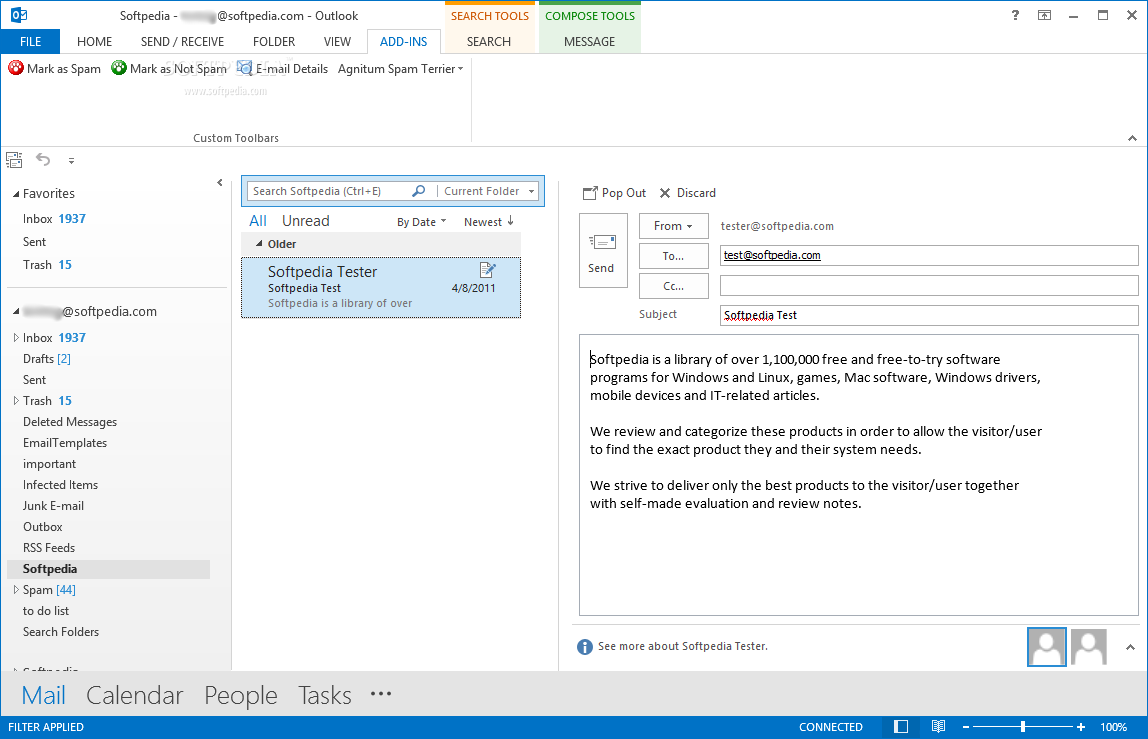
Task: Collapse the Older message group
Action: coord(259,243)
